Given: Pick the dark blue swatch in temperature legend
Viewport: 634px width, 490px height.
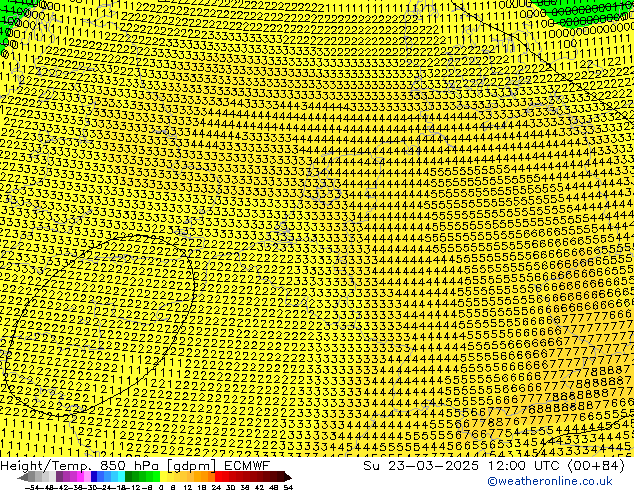Looking at the screenshot, I should pyautogui.click(x=94, y=477).
